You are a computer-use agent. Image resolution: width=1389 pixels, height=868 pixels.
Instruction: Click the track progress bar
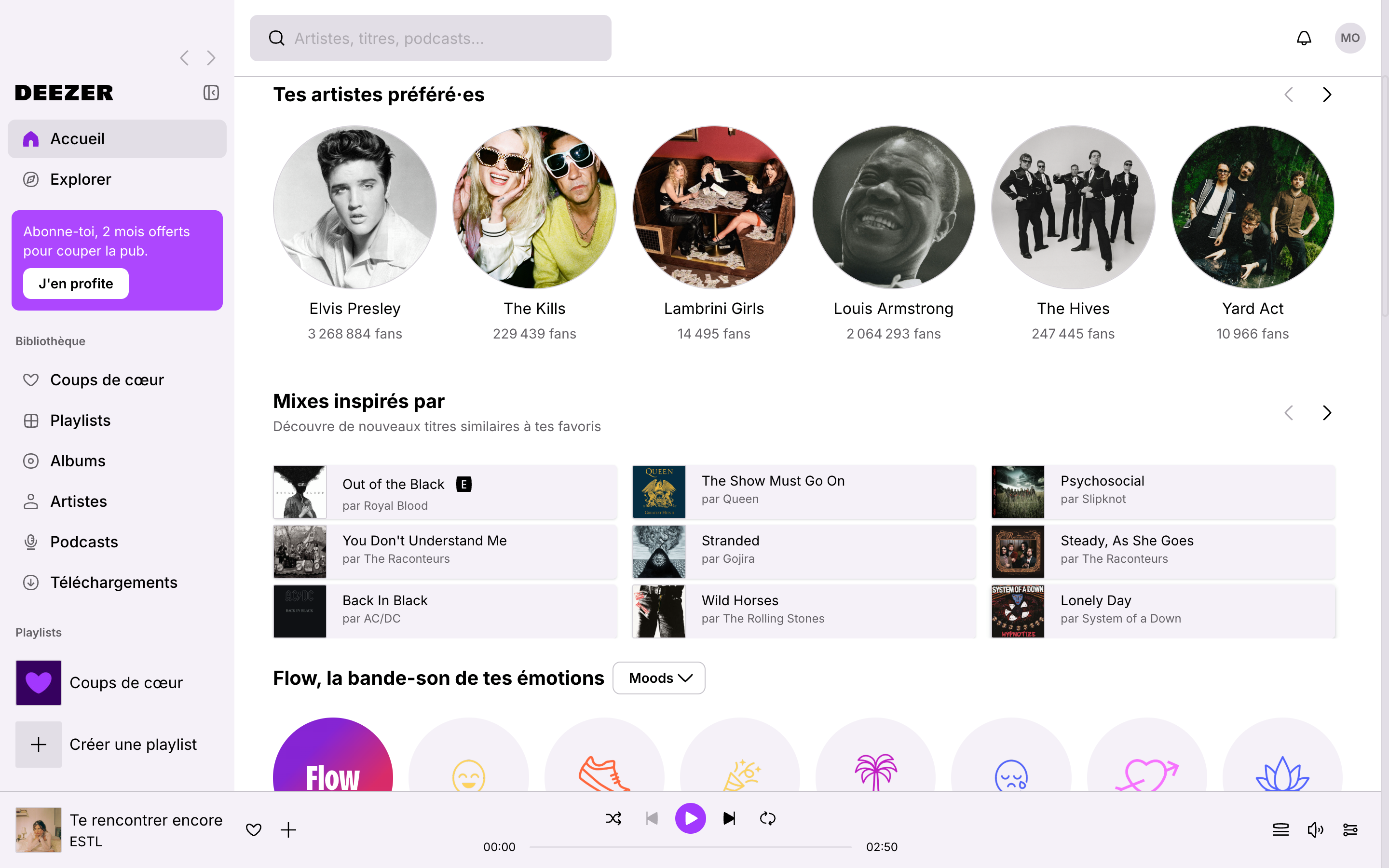click(x=691, y=847)
